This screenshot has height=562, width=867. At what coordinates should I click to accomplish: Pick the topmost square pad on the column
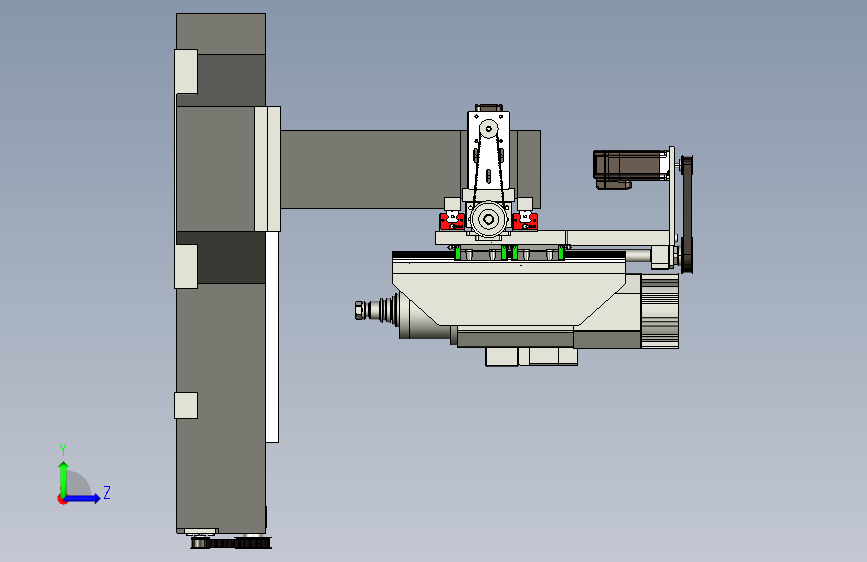point(186,72)
